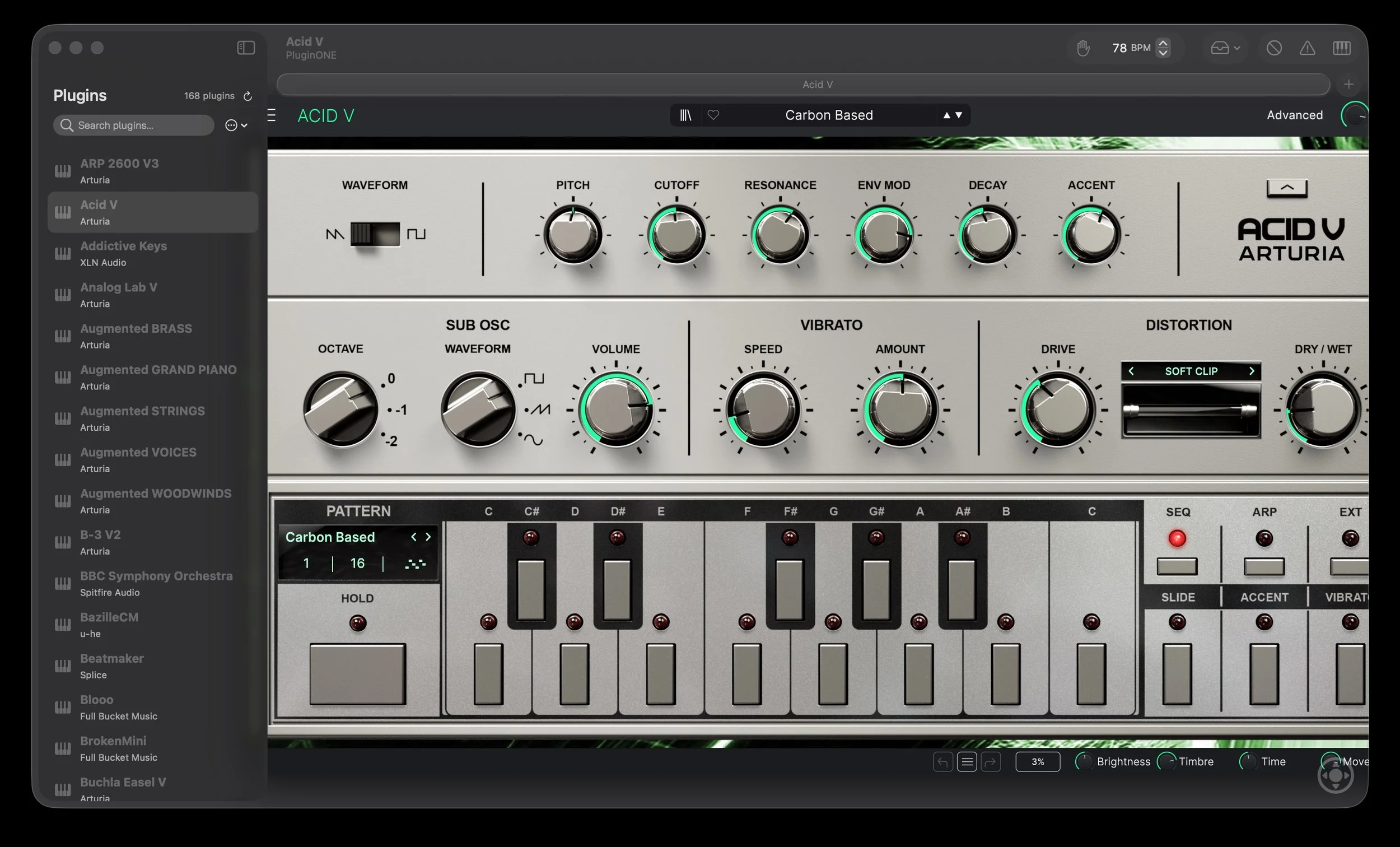Viewport: 1400px width, 847px height.
Task: Toggle the HOLD button
Action: pos(357,673)
